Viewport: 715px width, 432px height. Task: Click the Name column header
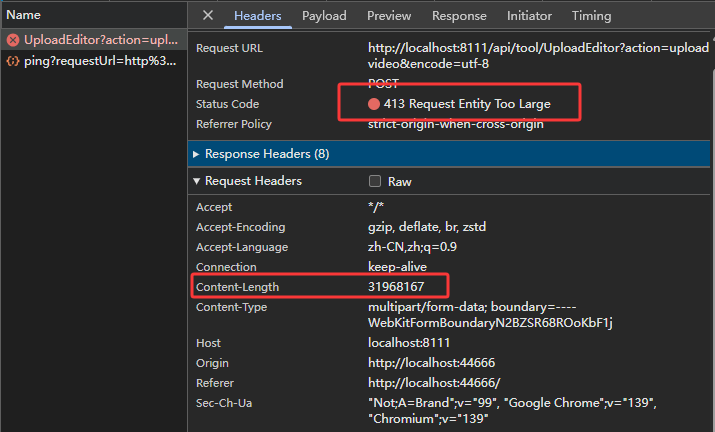pos(24,16)
